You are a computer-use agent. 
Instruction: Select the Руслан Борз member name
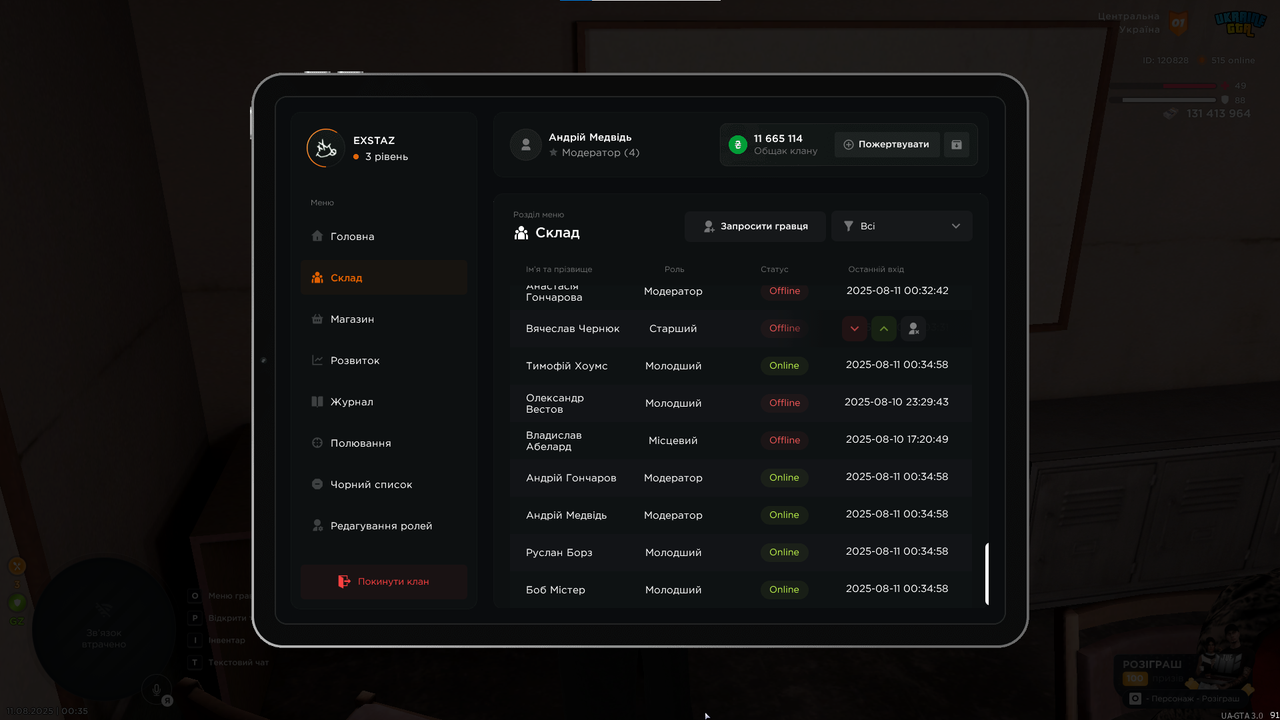(x=559, y=553)
